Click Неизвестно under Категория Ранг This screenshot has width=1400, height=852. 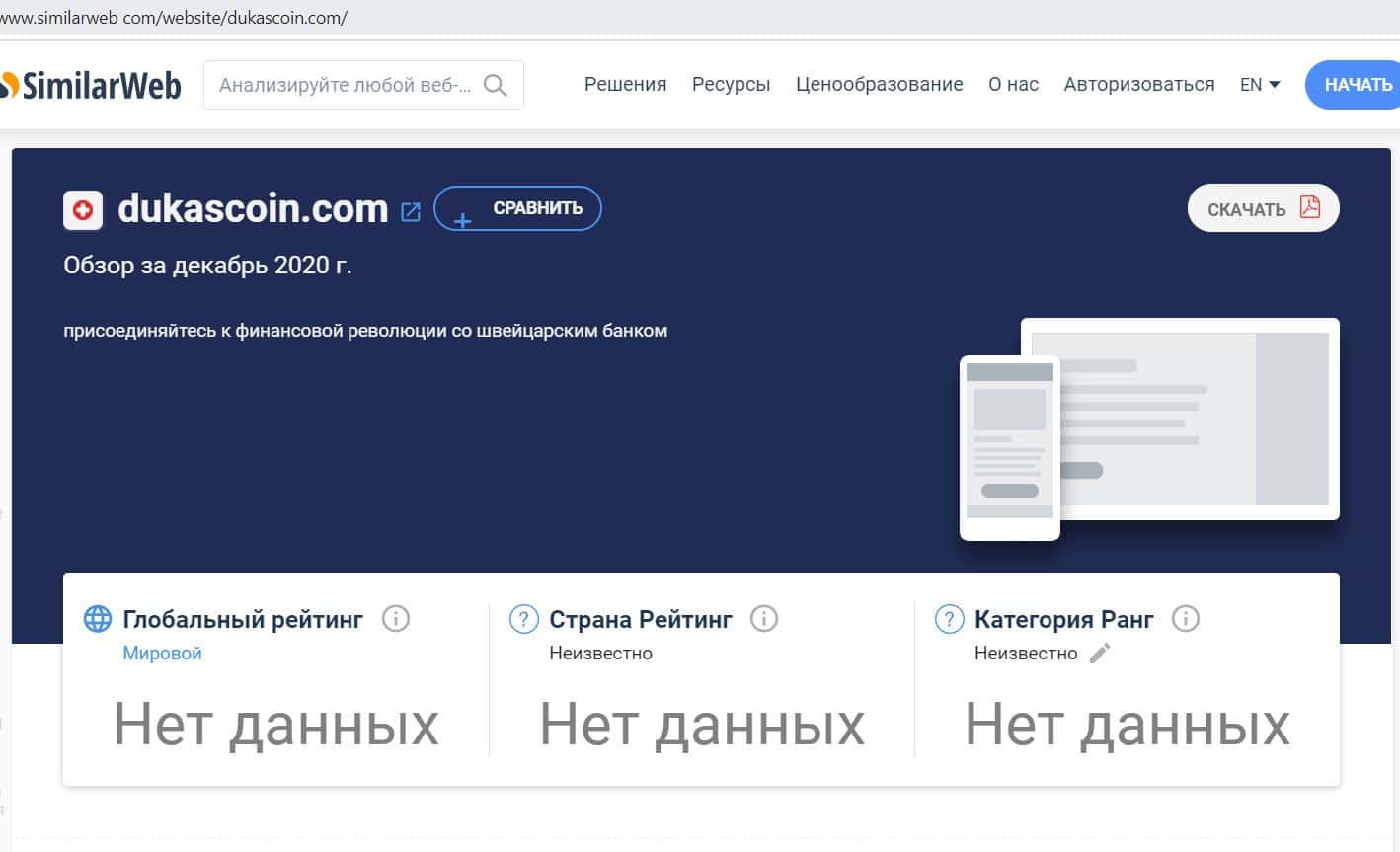pos(1026,653)
